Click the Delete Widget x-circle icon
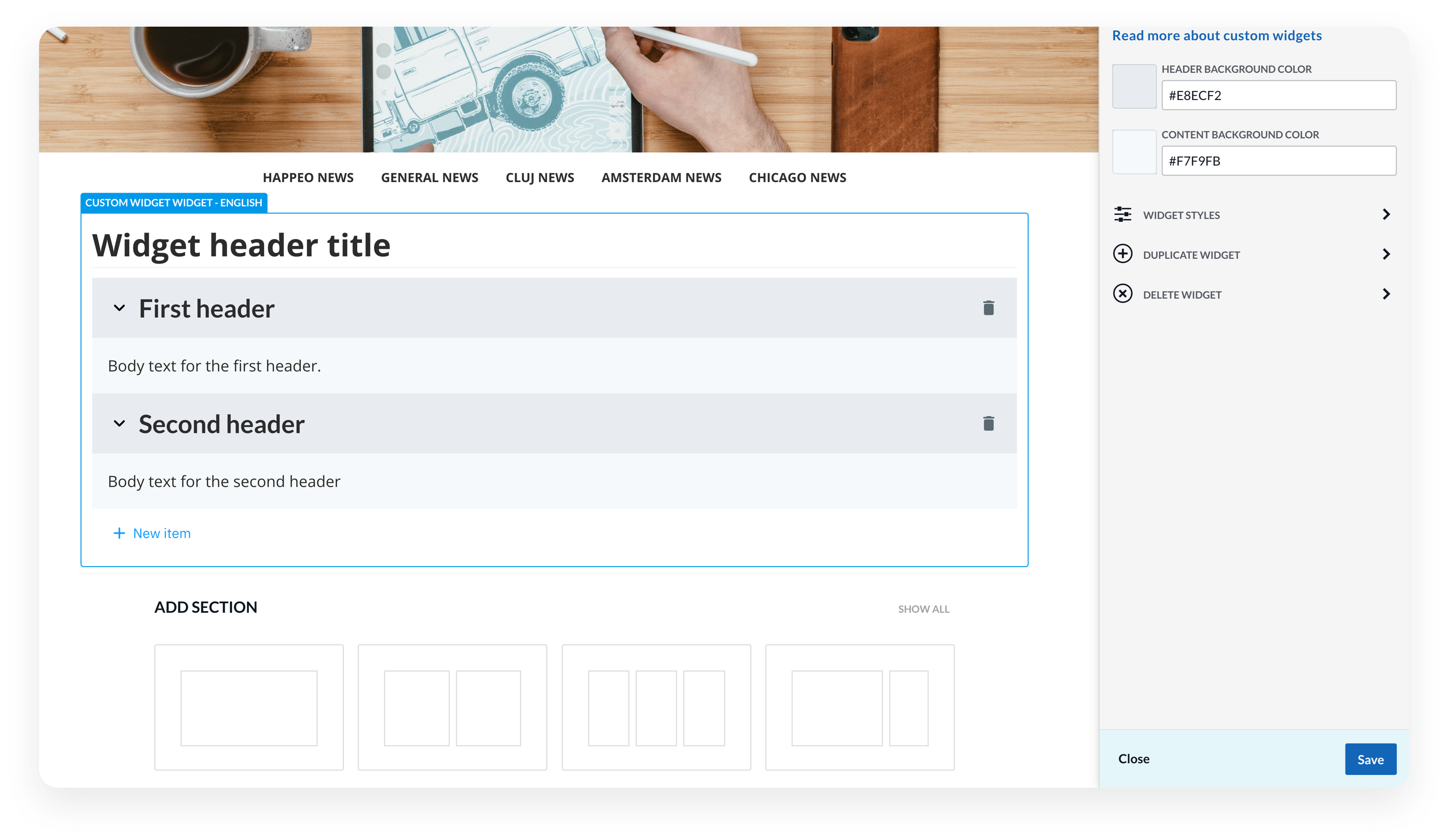Screen dimensions: 1451x840 tap(1122, 293)
